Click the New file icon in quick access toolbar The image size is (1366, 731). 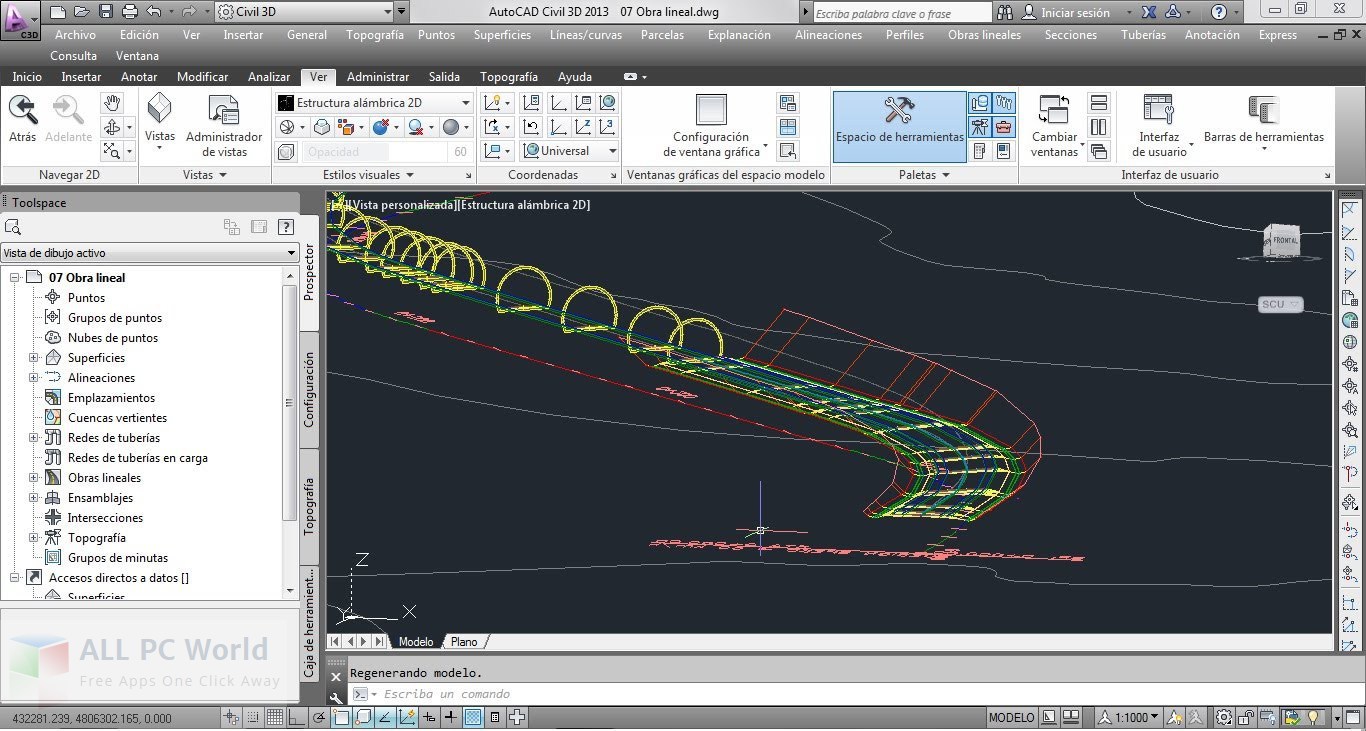[x=58, y=12]
